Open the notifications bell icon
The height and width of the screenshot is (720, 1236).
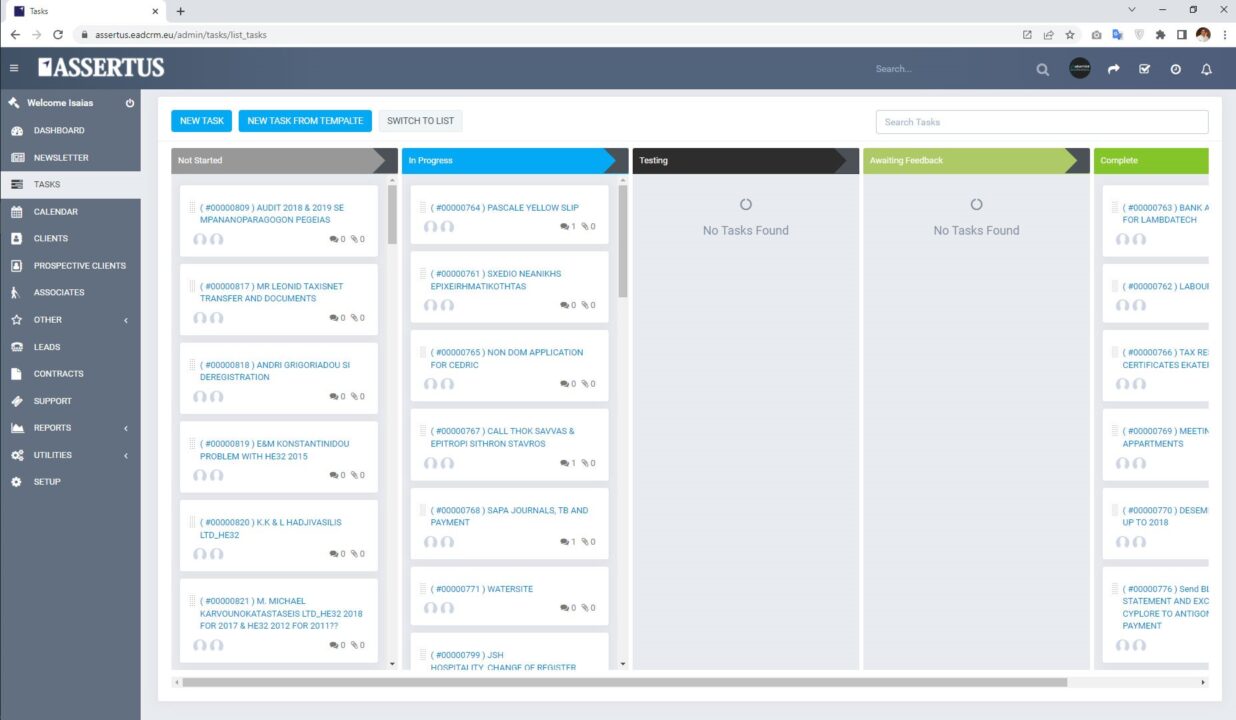click(1206, 69)
